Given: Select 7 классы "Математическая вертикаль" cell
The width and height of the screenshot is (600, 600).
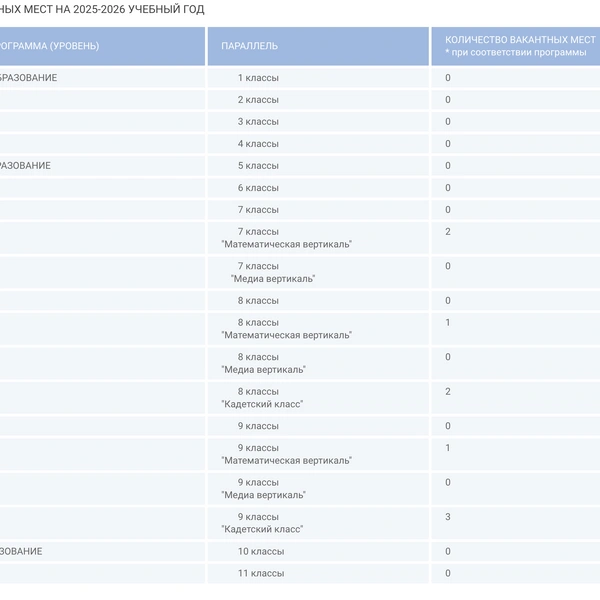Looking at the screenshot, I should (318, 238).
